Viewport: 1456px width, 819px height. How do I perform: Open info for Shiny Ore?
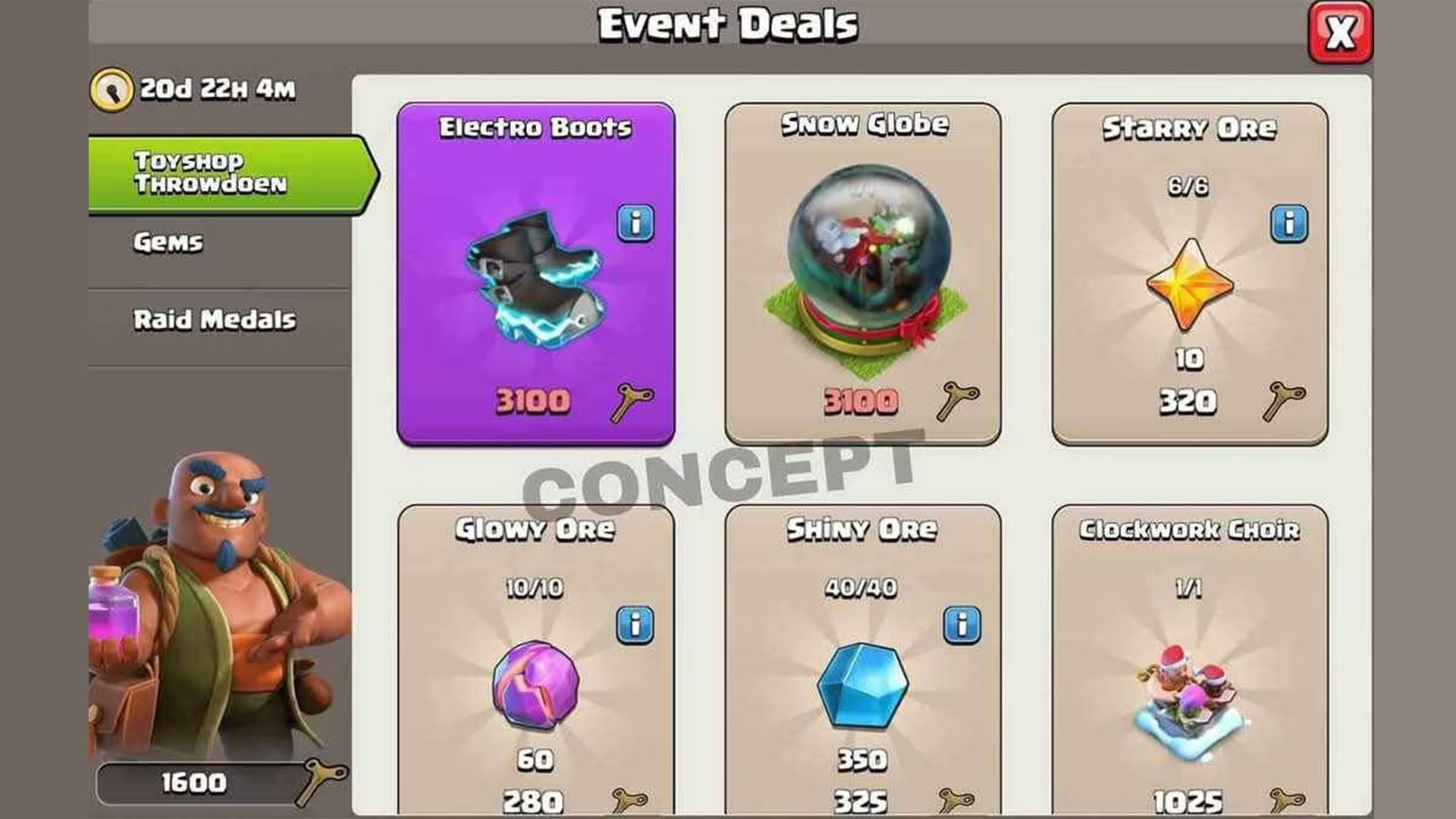962,625
